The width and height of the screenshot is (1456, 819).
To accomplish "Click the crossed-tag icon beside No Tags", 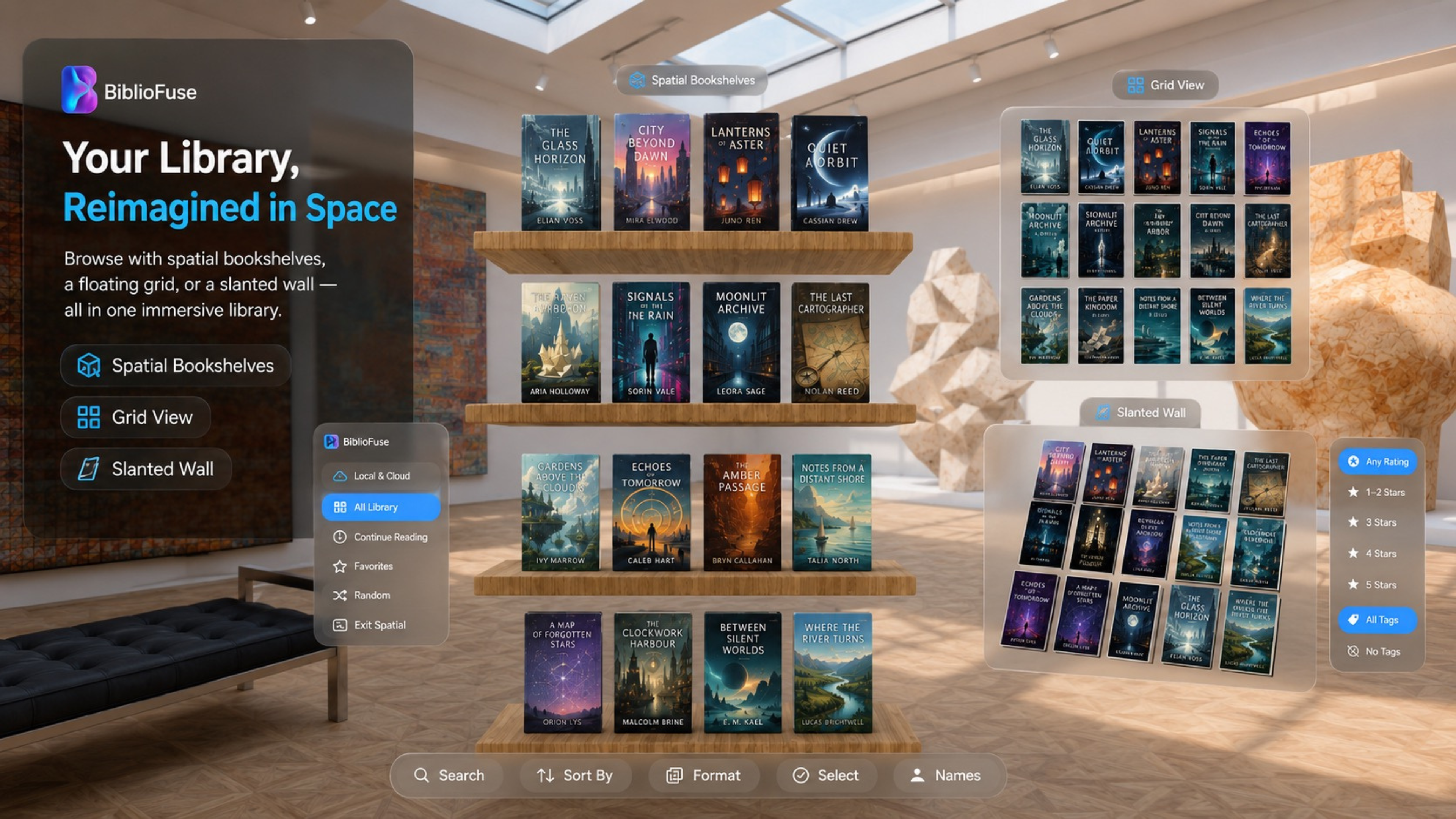I will (1353, 651).
